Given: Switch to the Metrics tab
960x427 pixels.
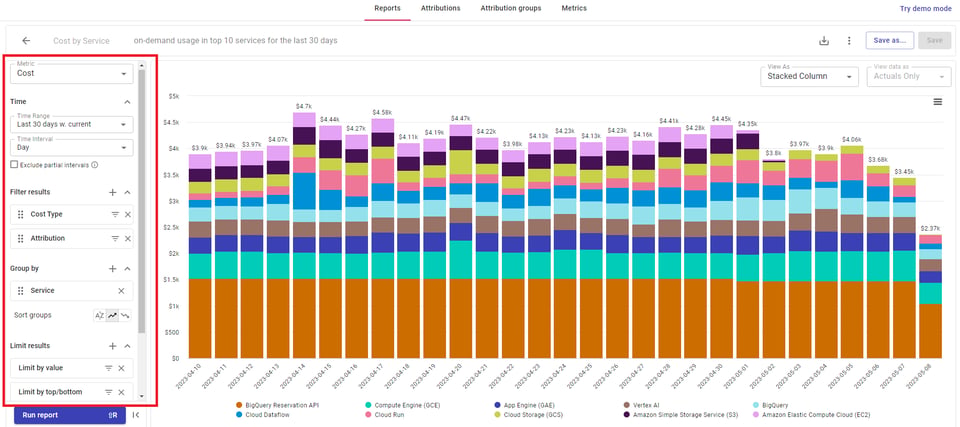Looking at the screenshot, I should tap(574, 9).
